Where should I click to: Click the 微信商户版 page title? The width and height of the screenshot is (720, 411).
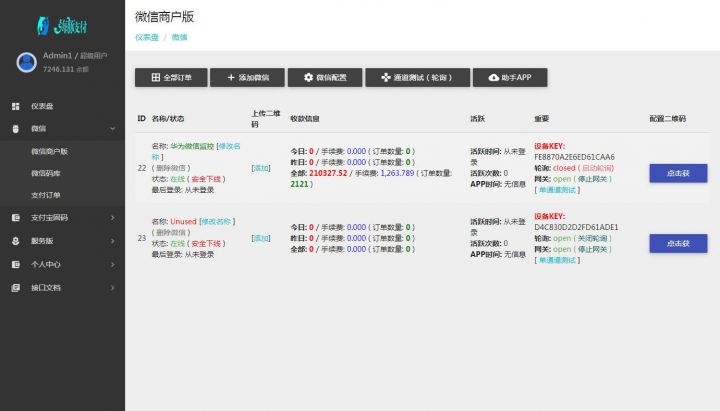pyautogui.click(x=164, y=17)
